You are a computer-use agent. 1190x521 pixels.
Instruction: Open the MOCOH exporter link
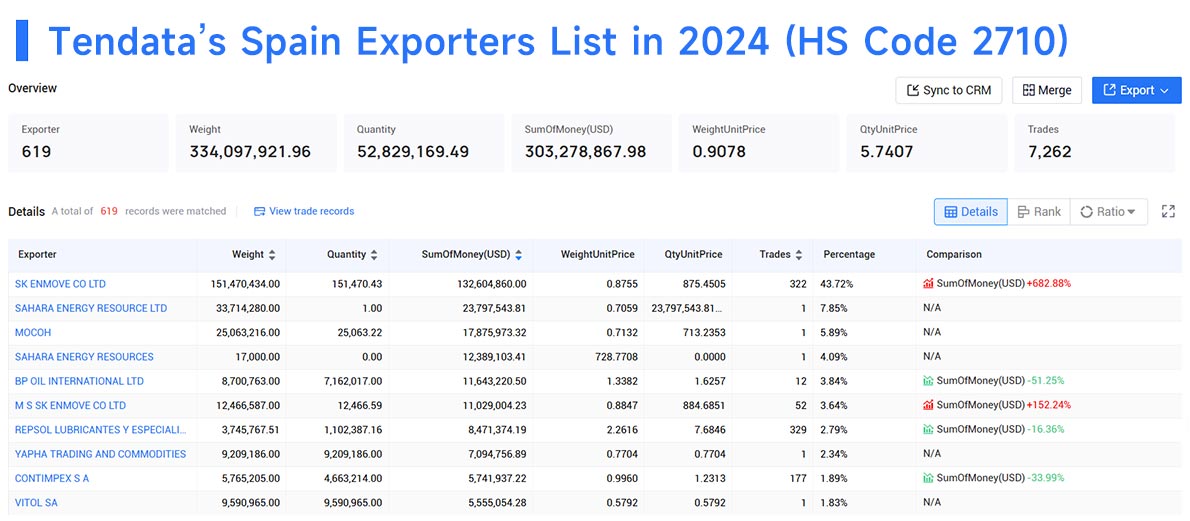click(x=33, y=333)
